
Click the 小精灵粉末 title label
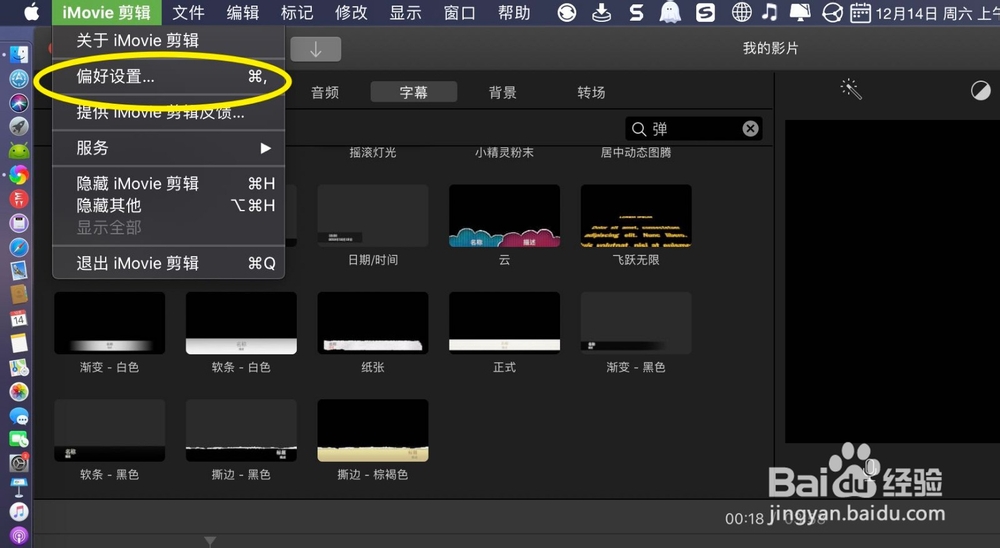[x=504, y=153]
